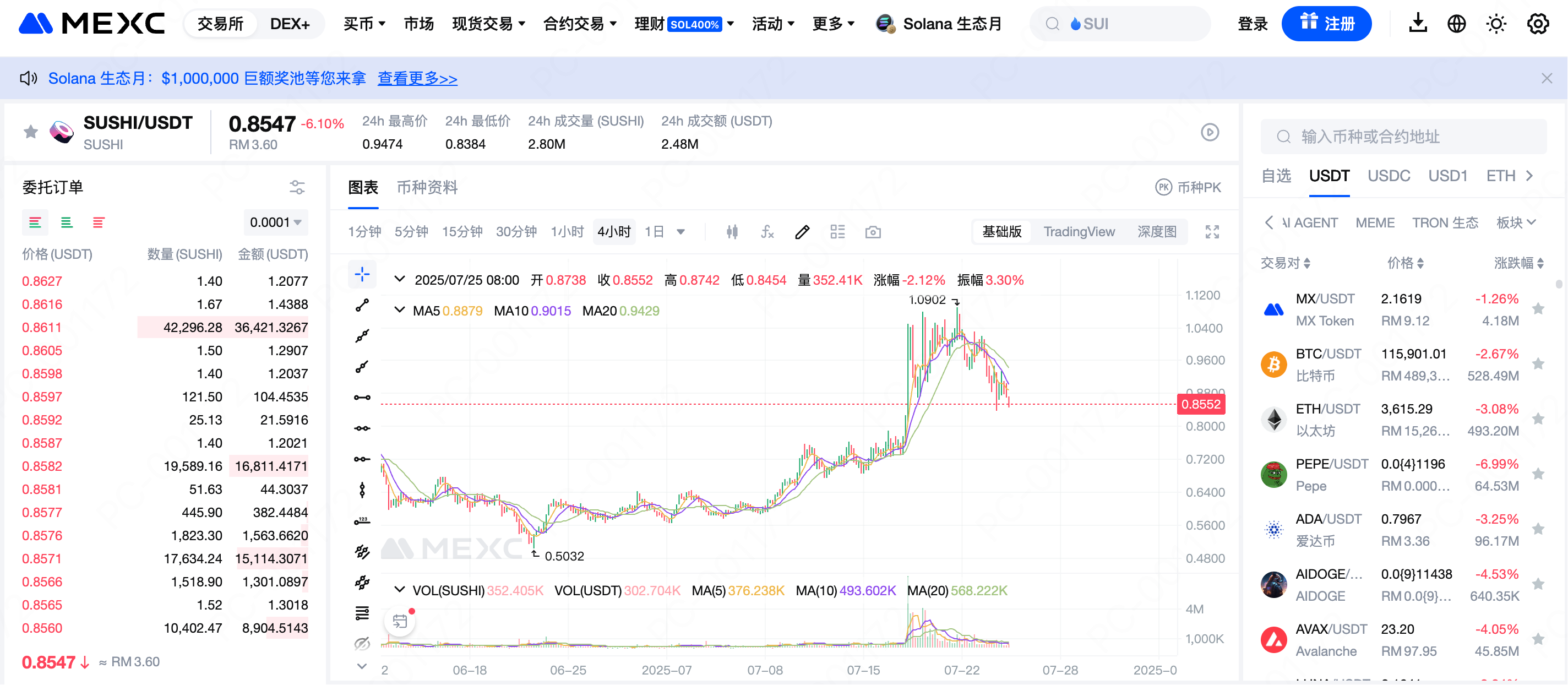The image size is (1568, 685).
Task: Switch to the 币种资料 tab
Action: (427, 187)
